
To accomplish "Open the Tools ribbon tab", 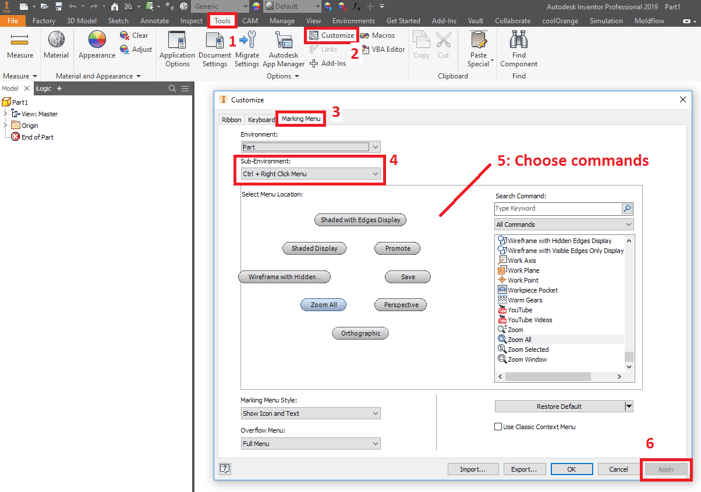I will coord(222,21).
